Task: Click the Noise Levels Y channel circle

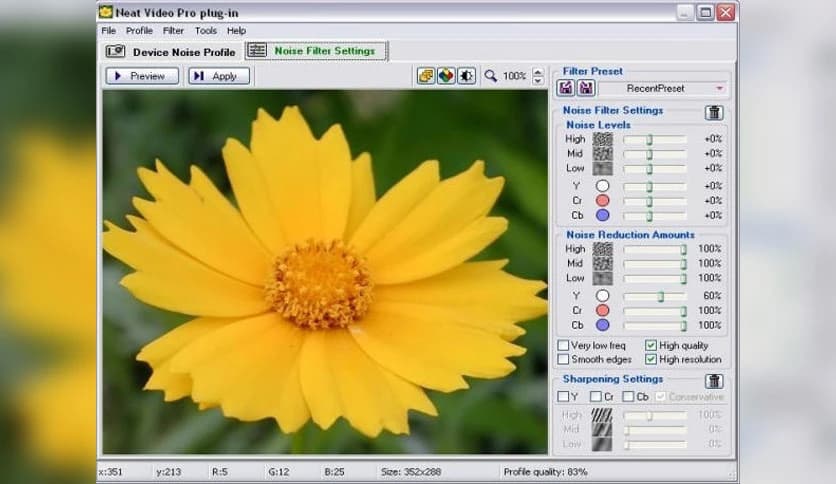Action: (602, 186)
